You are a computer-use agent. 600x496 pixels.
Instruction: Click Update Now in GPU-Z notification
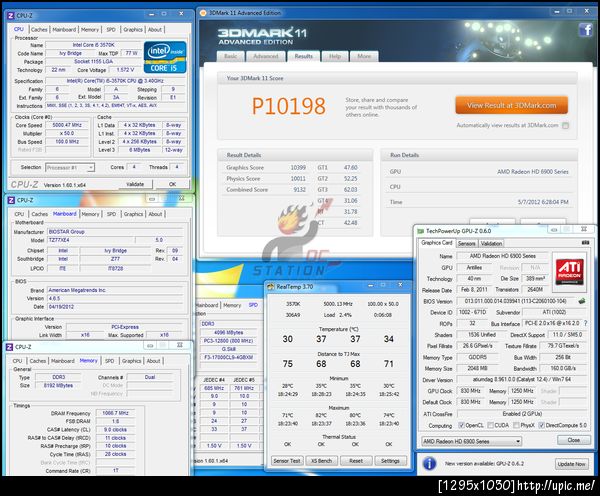(571, 464)
